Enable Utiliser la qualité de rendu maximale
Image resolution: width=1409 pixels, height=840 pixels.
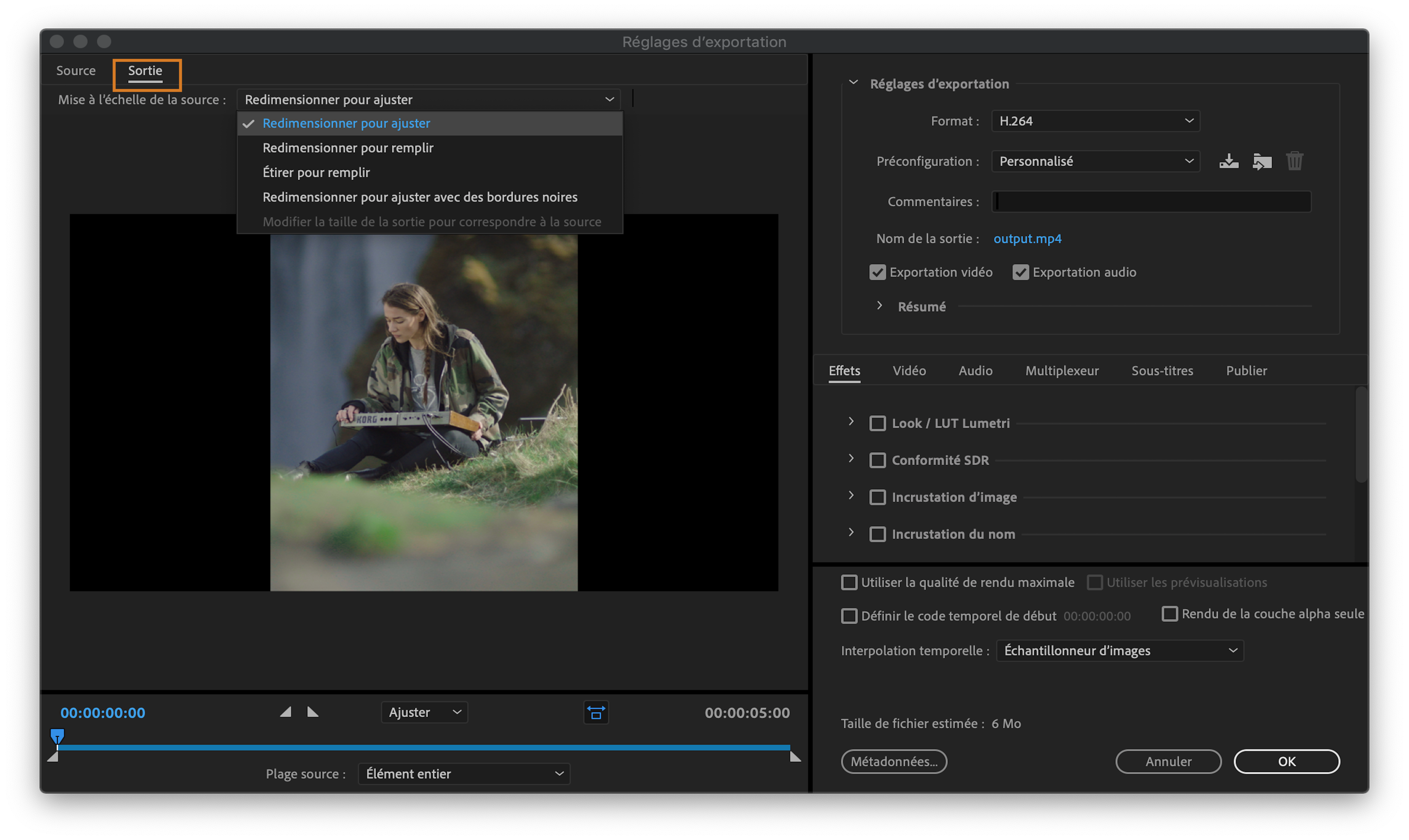(x=849, y=582)
